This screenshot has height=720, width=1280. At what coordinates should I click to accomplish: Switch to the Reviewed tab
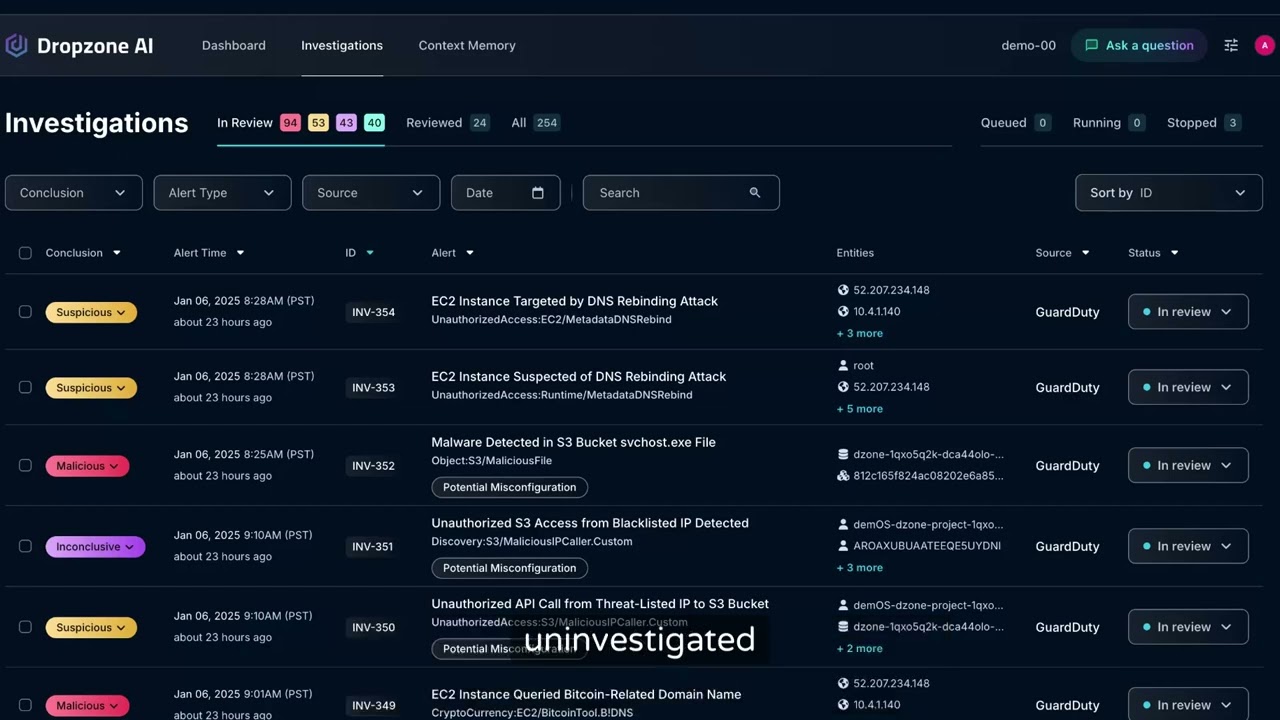[x=447, y=123]
